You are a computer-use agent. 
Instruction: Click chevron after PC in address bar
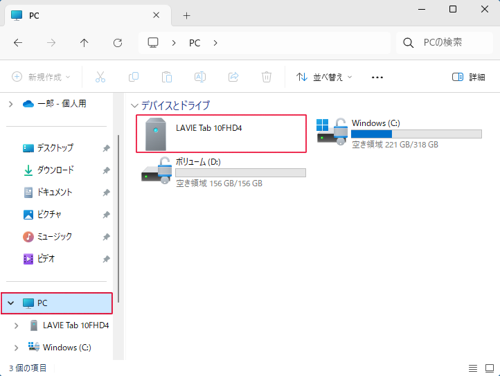point(215,43)
